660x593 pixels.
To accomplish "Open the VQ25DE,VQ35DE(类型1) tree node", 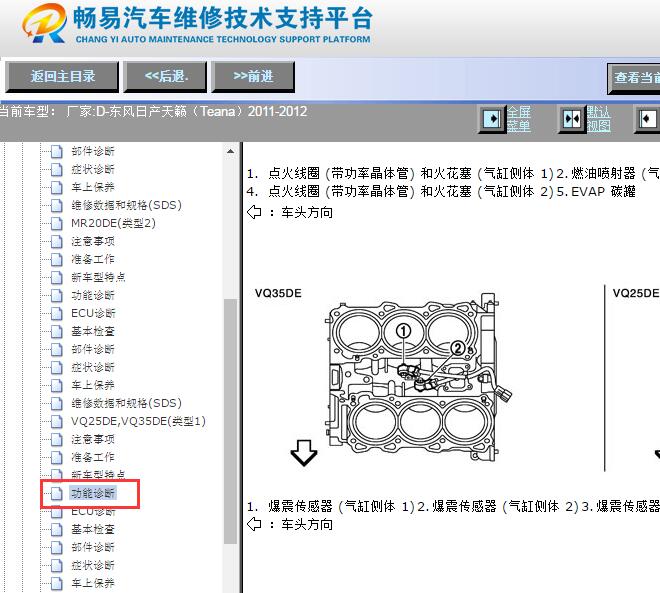I will coord(138,421).
